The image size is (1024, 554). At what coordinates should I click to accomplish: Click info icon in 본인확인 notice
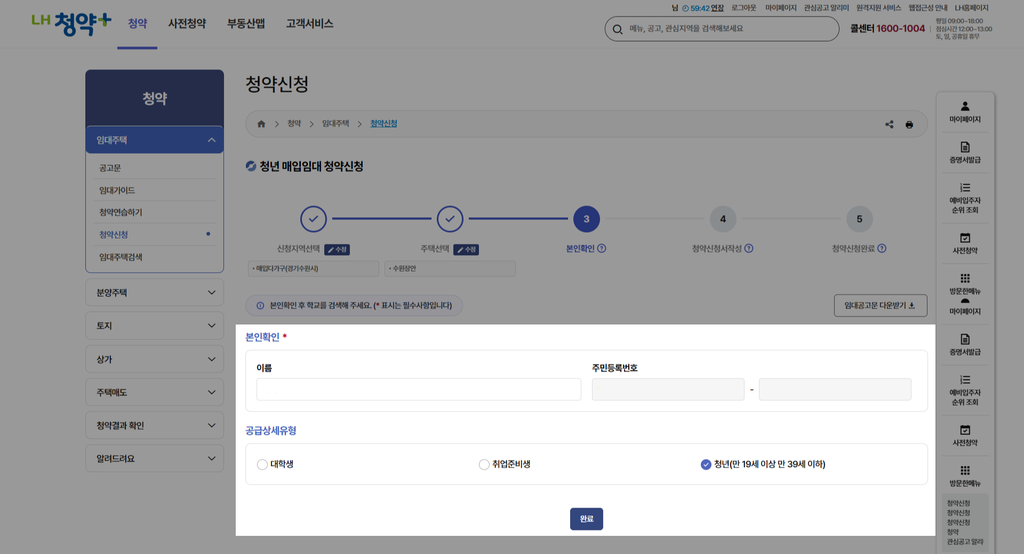(x=261, y=306)
